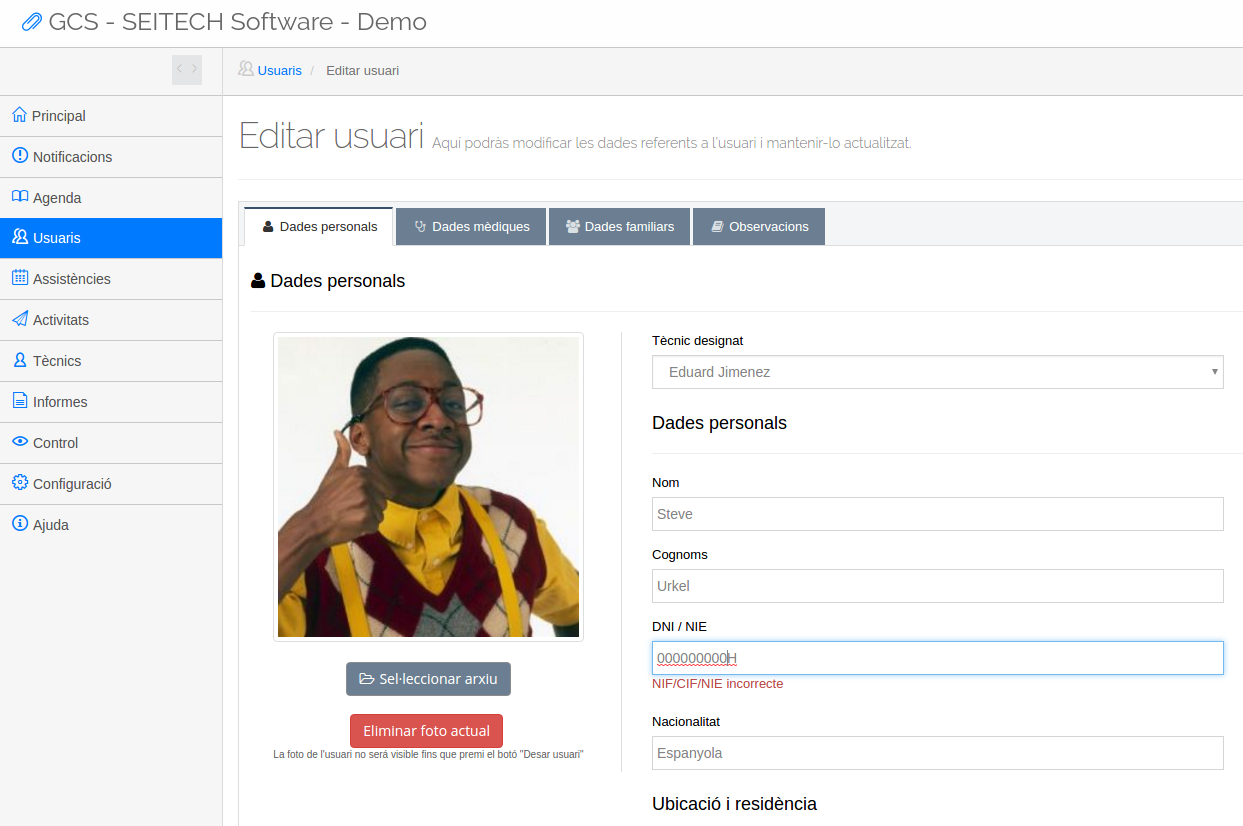Click the Nacionalitat input field
This screenshot has height=826, width=1243.
pos(938,753)
